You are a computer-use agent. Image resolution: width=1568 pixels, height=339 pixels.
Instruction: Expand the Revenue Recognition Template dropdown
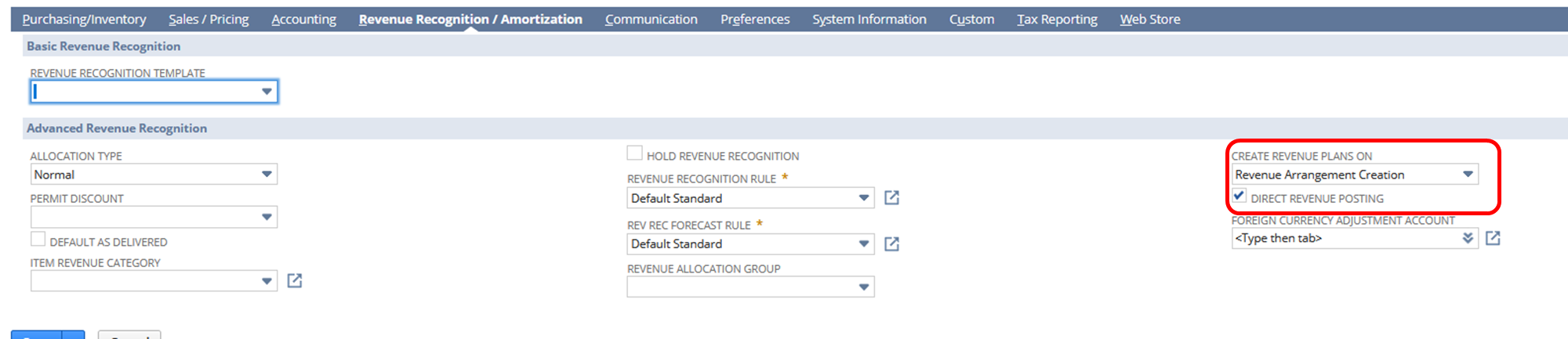point(267,92)
